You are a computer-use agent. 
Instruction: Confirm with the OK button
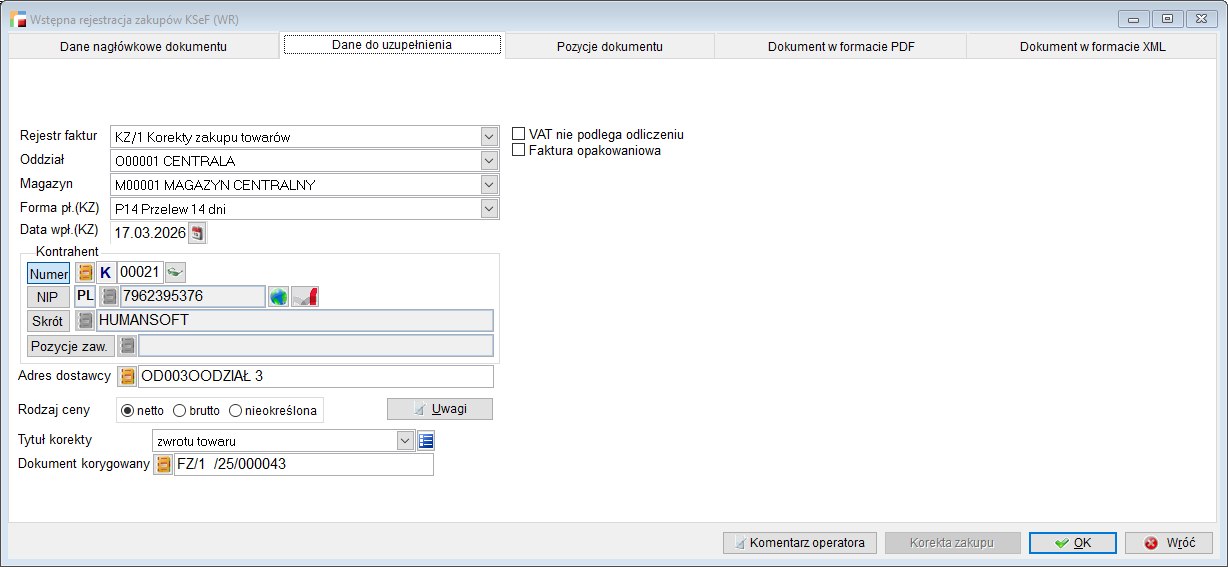pyautogui.click(x=1072, y=543)
